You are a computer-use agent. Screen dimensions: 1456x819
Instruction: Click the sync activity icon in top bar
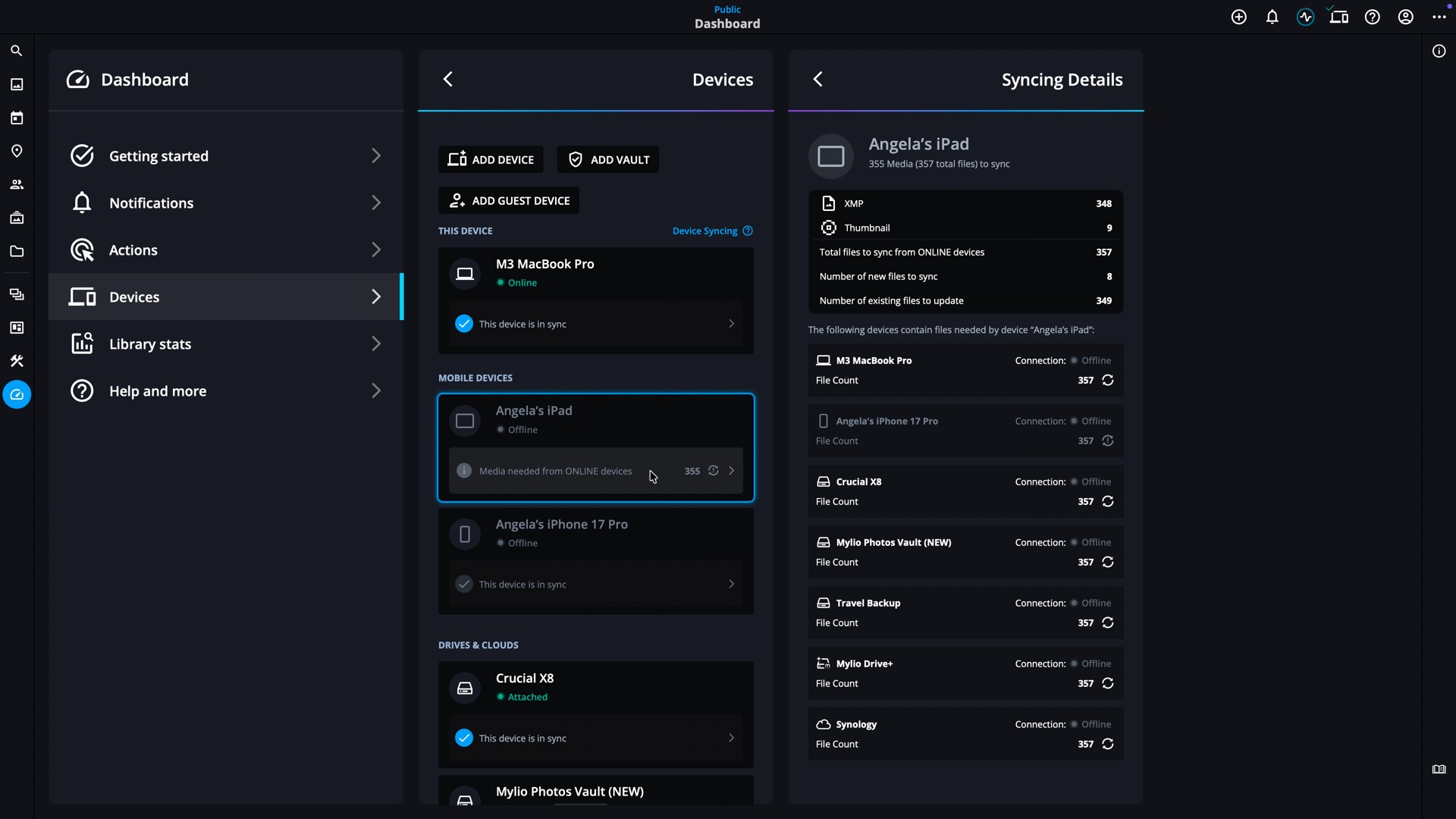(x=1305, y=17)
